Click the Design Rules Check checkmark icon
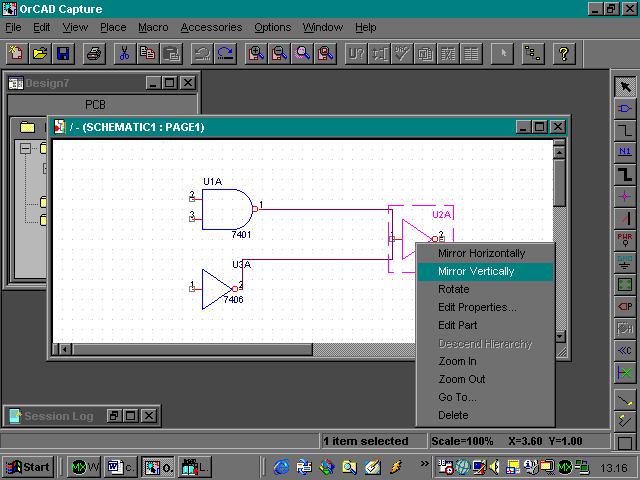Image resolution: width=640 pixels, height=480 pixels. click(x=402, y=53)
